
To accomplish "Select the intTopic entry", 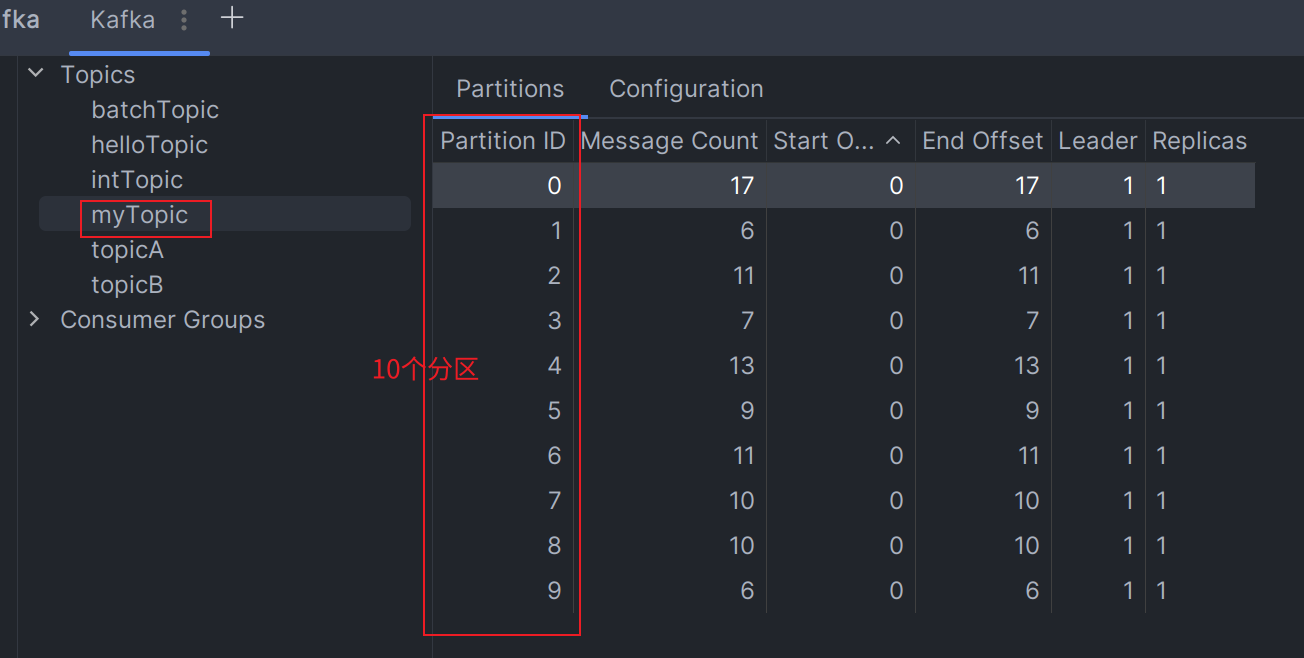I will 137,180.
